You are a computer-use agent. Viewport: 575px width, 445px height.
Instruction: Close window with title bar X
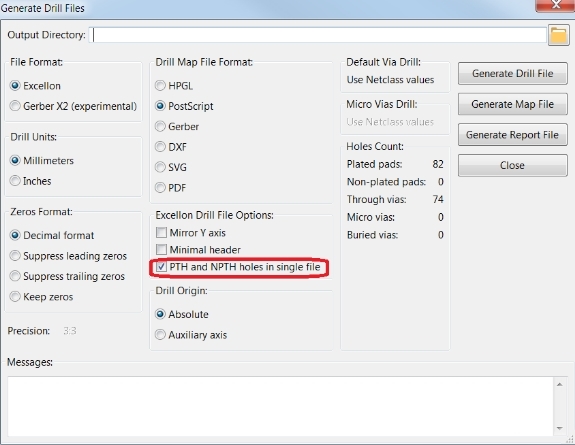tap(556, 5)
